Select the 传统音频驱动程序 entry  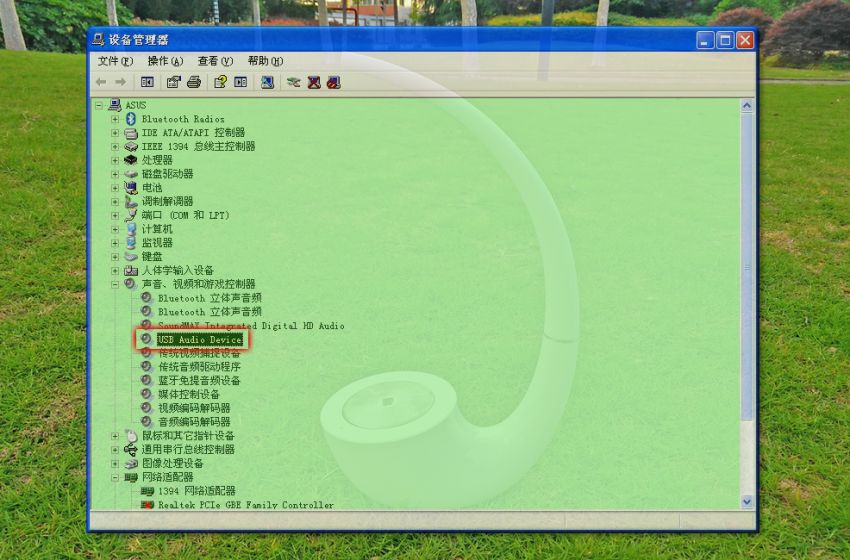click(199, 367)
